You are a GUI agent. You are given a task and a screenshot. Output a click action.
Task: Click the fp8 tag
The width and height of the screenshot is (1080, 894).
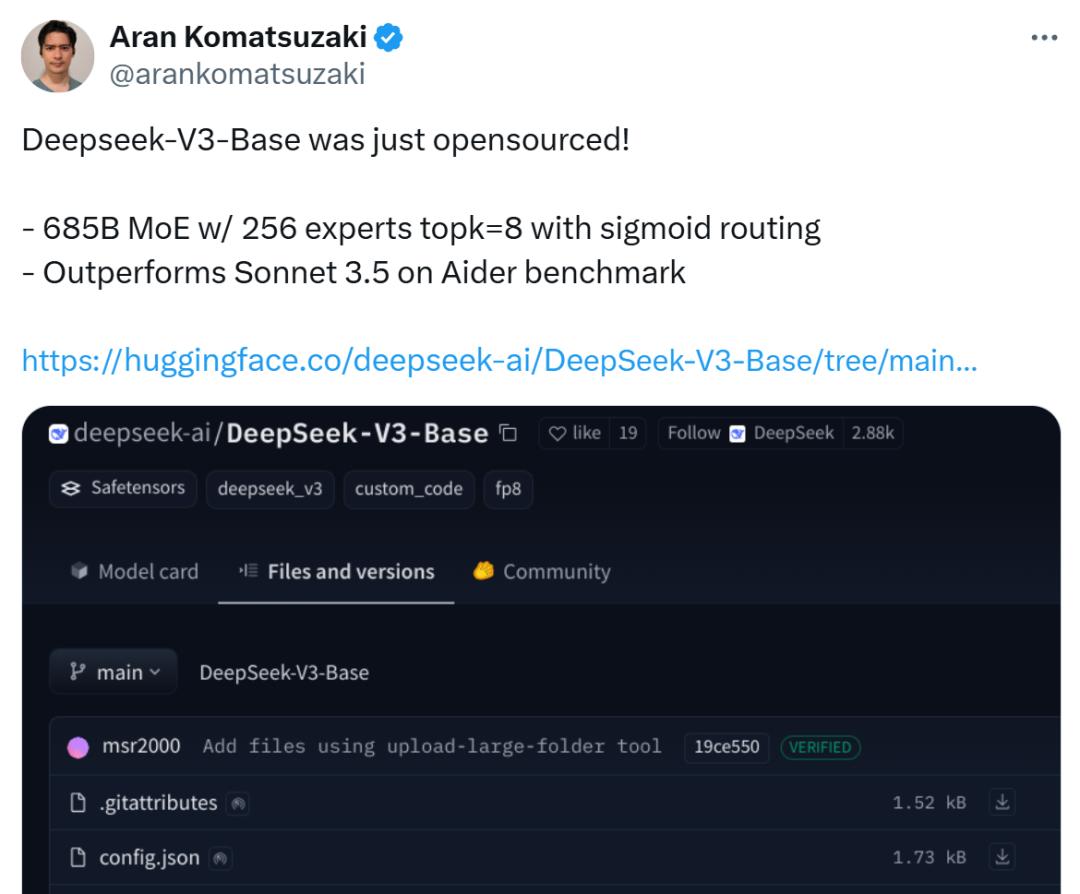[x=508, y=489]
